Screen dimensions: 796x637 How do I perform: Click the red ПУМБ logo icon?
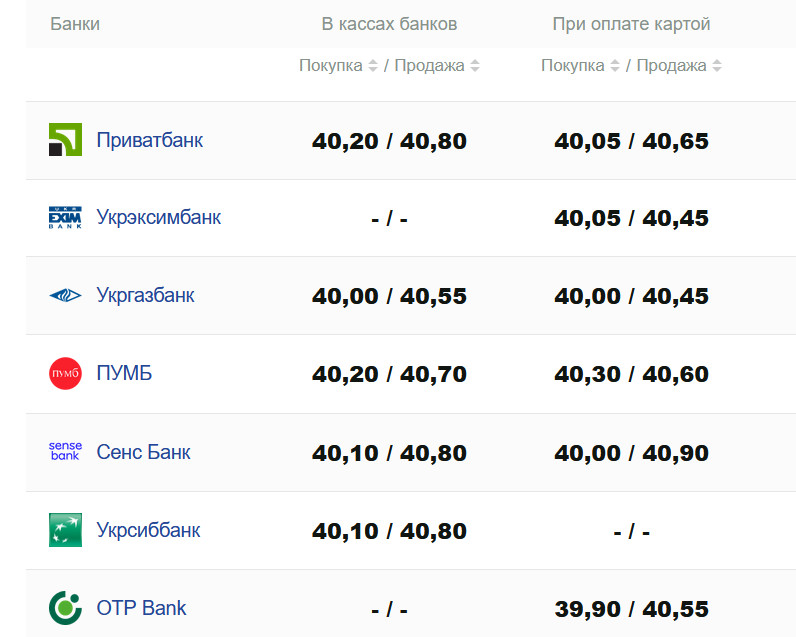pyautogui.click(x=65, y=374)
